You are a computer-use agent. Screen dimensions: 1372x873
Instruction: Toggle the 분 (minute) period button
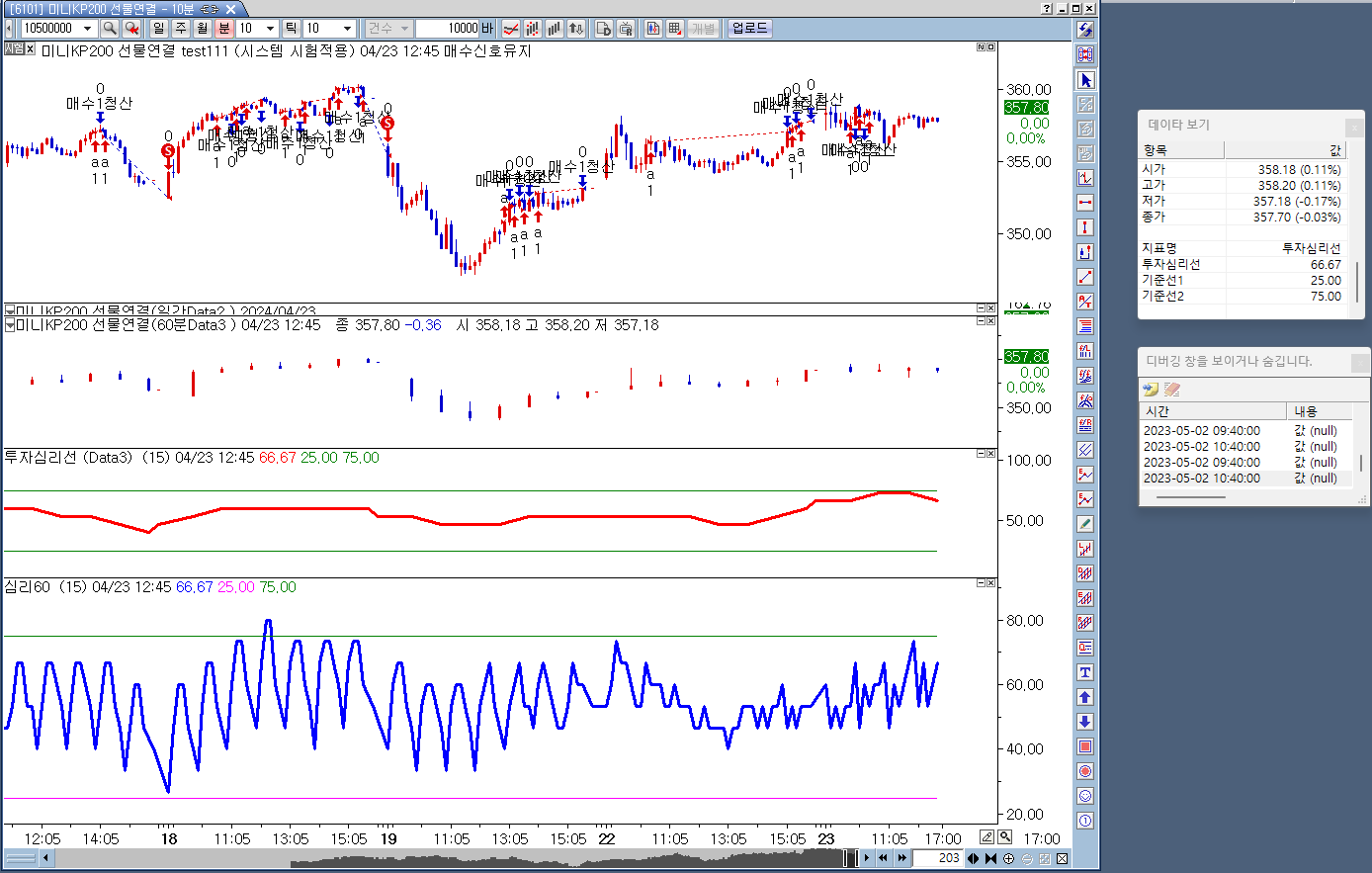click(x=223, y=29)
